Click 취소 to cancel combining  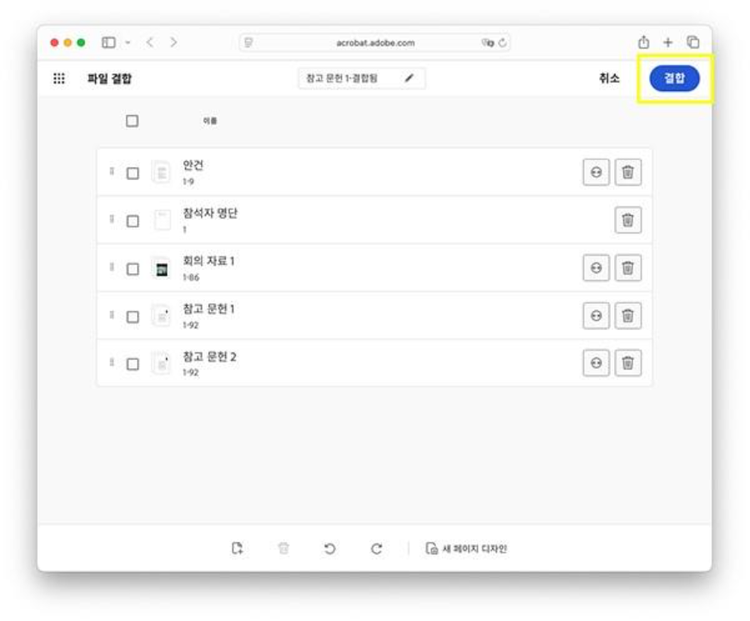pos(609,78)
